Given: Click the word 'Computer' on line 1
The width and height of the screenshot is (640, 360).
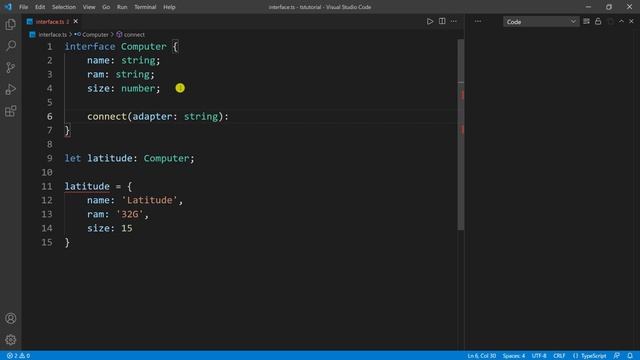Looking at the screenshot, I should pyautogui.click(x=143, y=47).
